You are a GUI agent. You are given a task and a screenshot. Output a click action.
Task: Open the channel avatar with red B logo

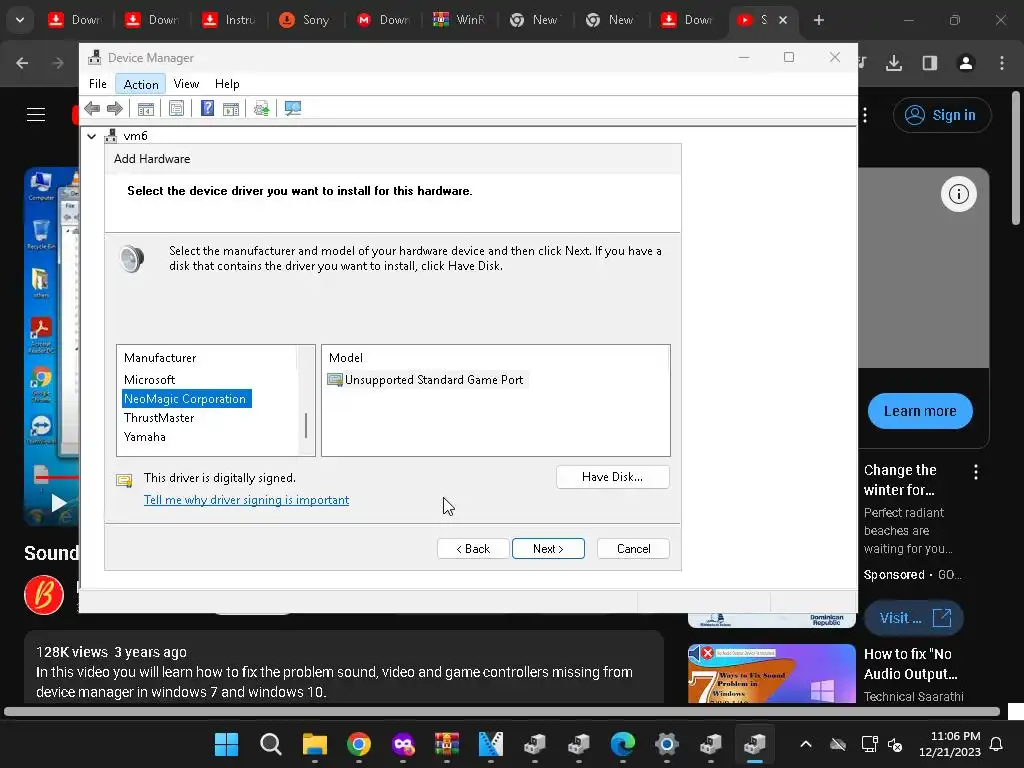[x=44, y=594]
